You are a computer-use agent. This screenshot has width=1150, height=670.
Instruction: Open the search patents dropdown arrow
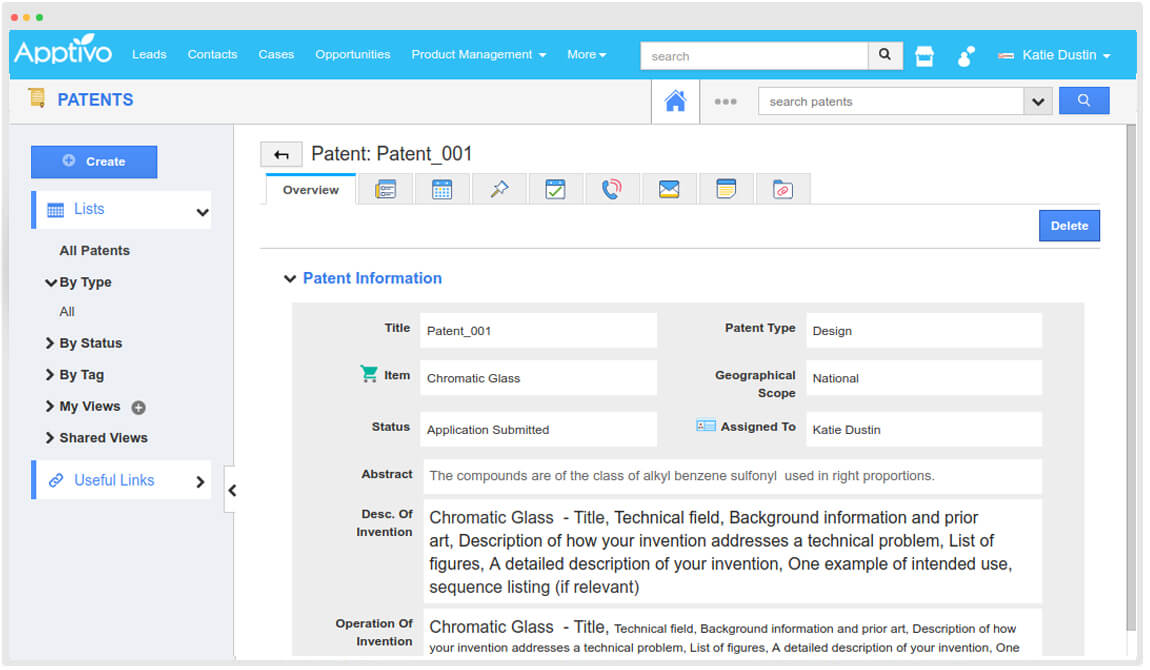click(x=1039, y=100)
